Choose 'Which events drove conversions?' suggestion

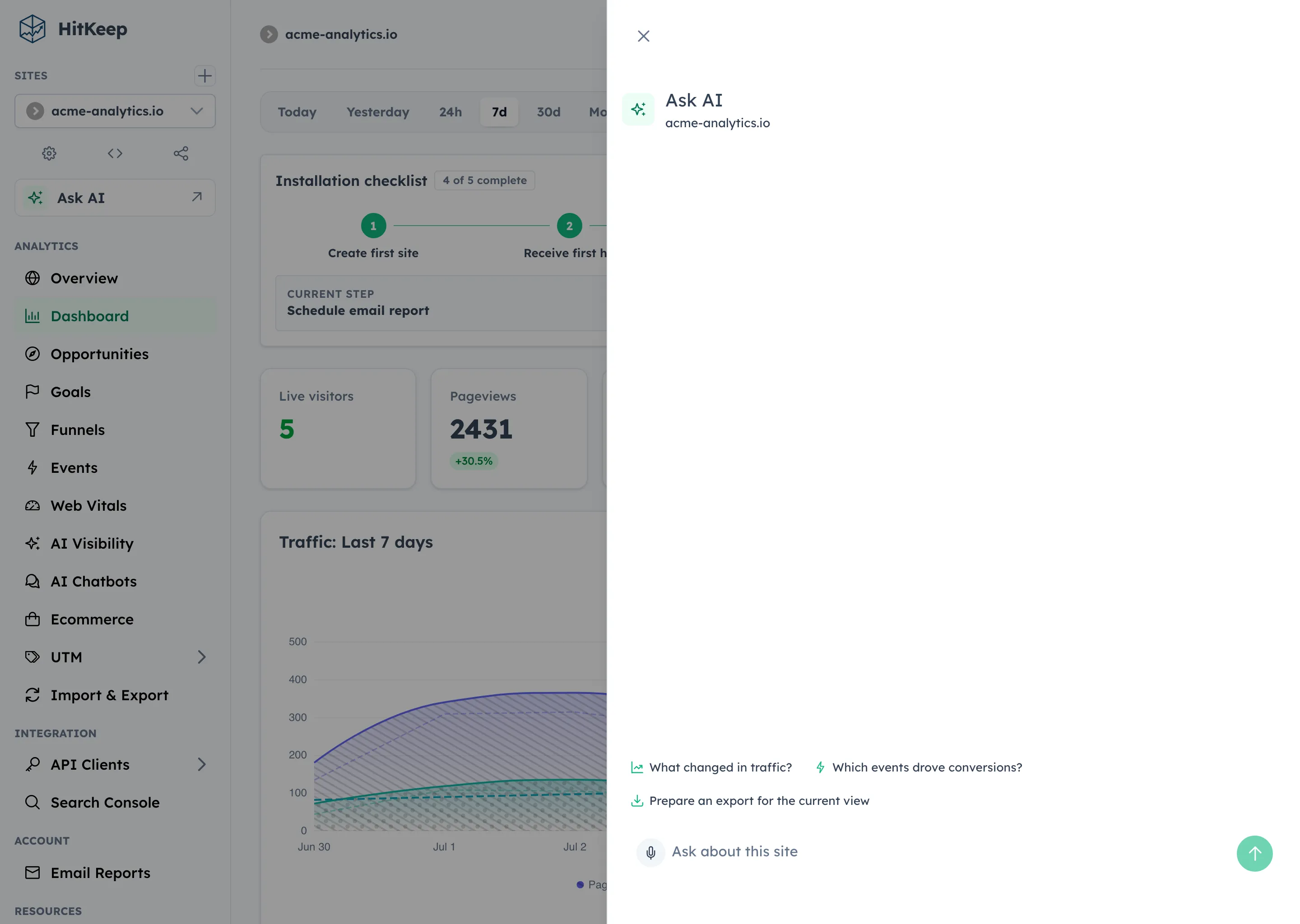tap(919, 767)
